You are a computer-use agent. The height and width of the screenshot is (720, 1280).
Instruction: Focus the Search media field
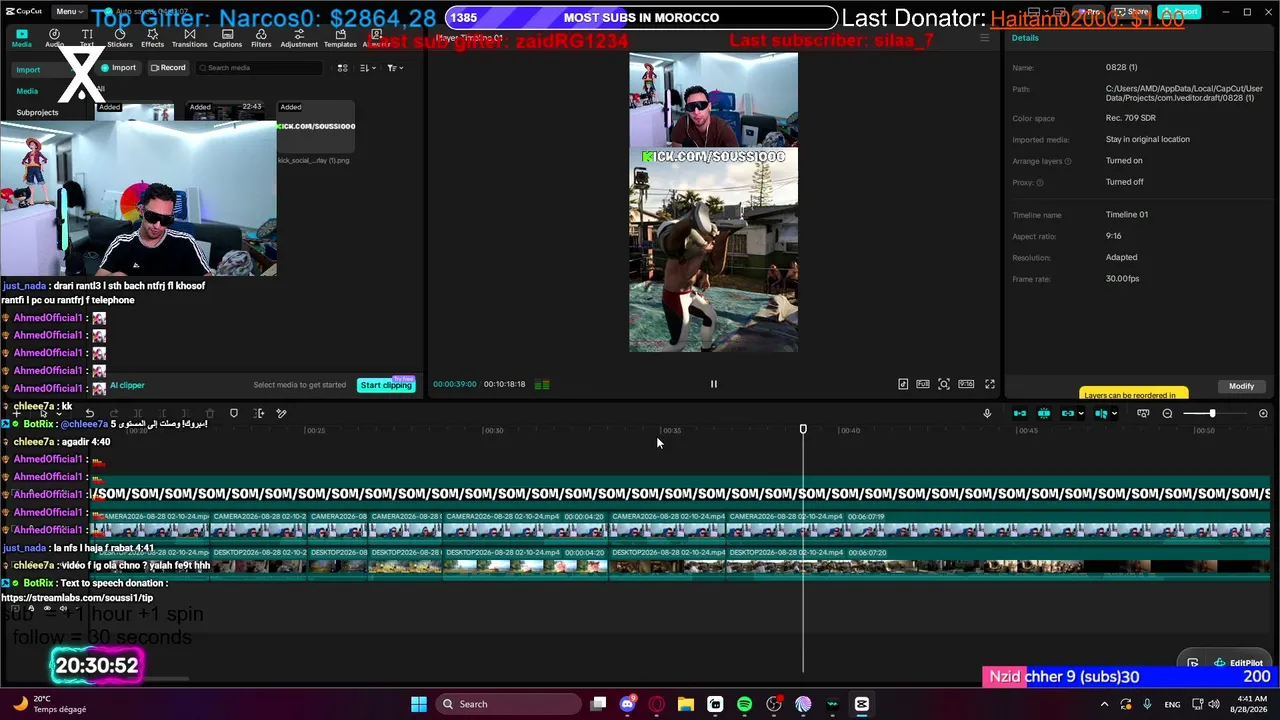pos(260,68)
